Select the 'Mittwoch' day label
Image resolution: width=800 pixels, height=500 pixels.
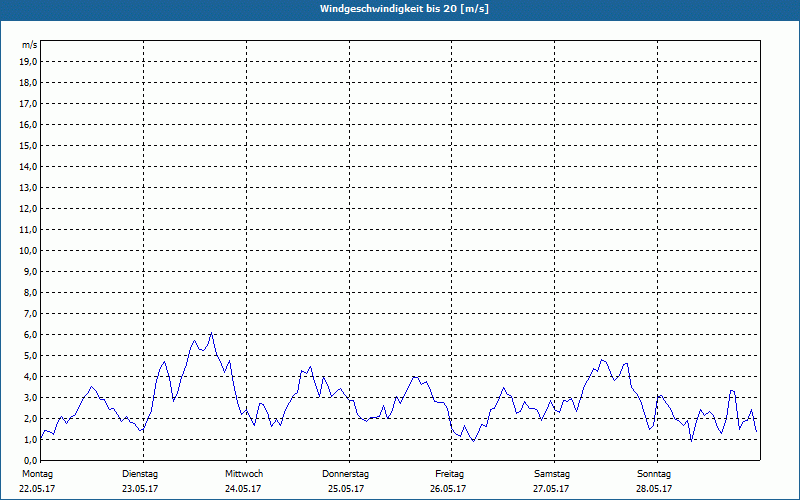244,474
